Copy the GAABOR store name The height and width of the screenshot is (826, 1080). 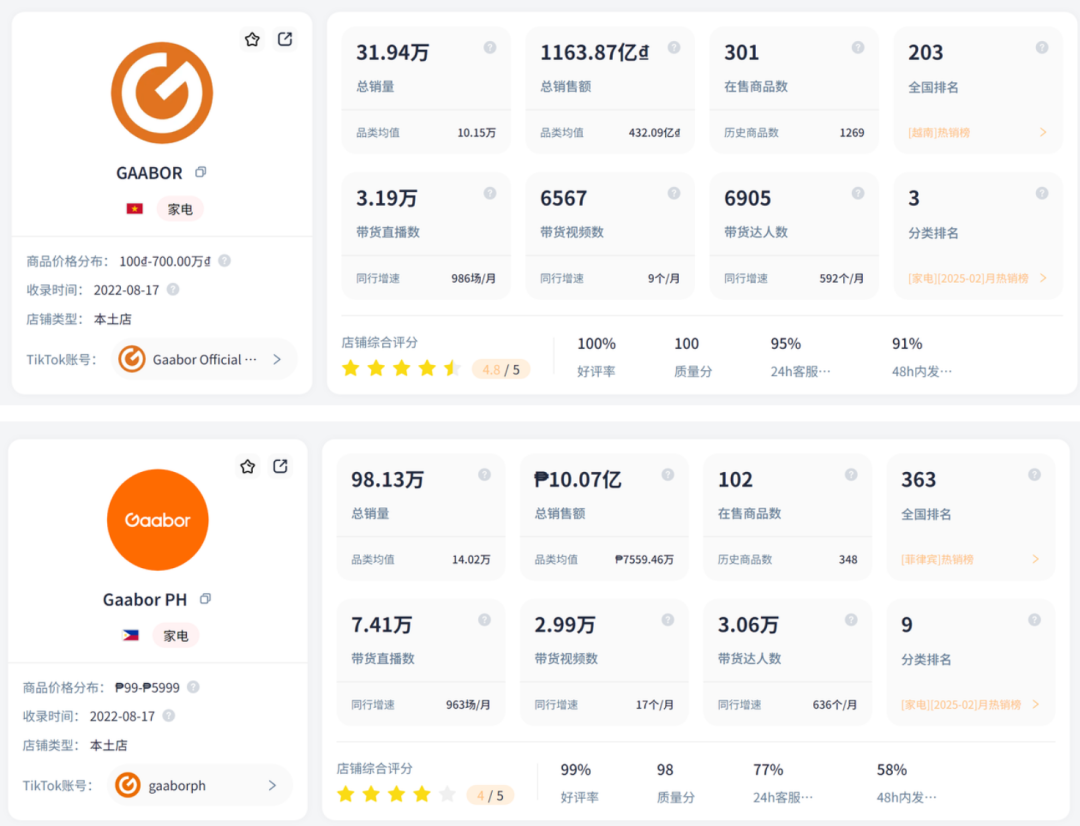click(x=200, y=172)
